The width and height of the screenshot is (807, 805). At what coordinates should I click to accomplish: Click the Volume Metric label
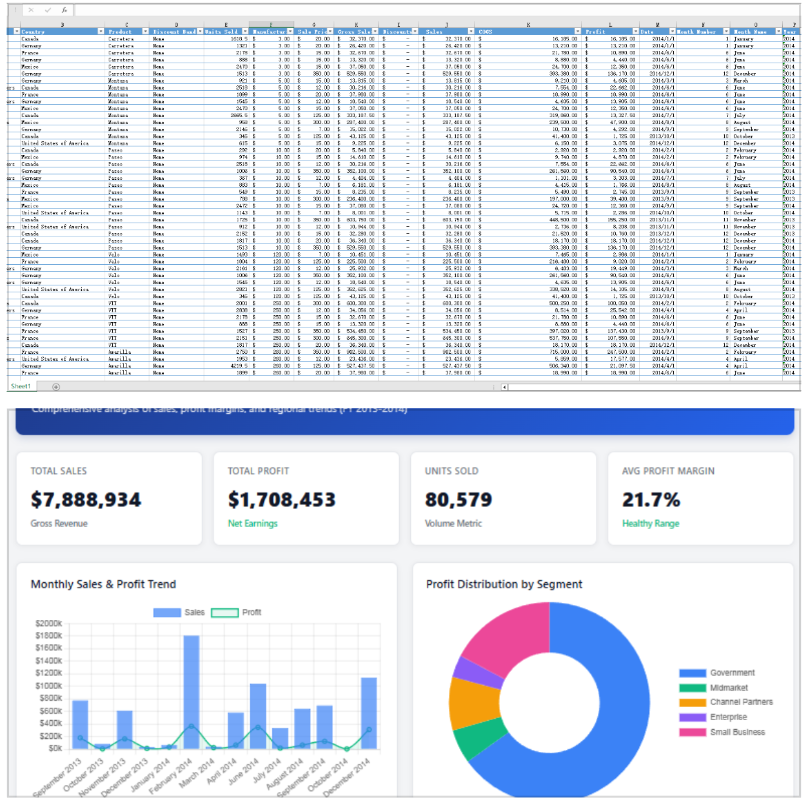coord(453,523)
